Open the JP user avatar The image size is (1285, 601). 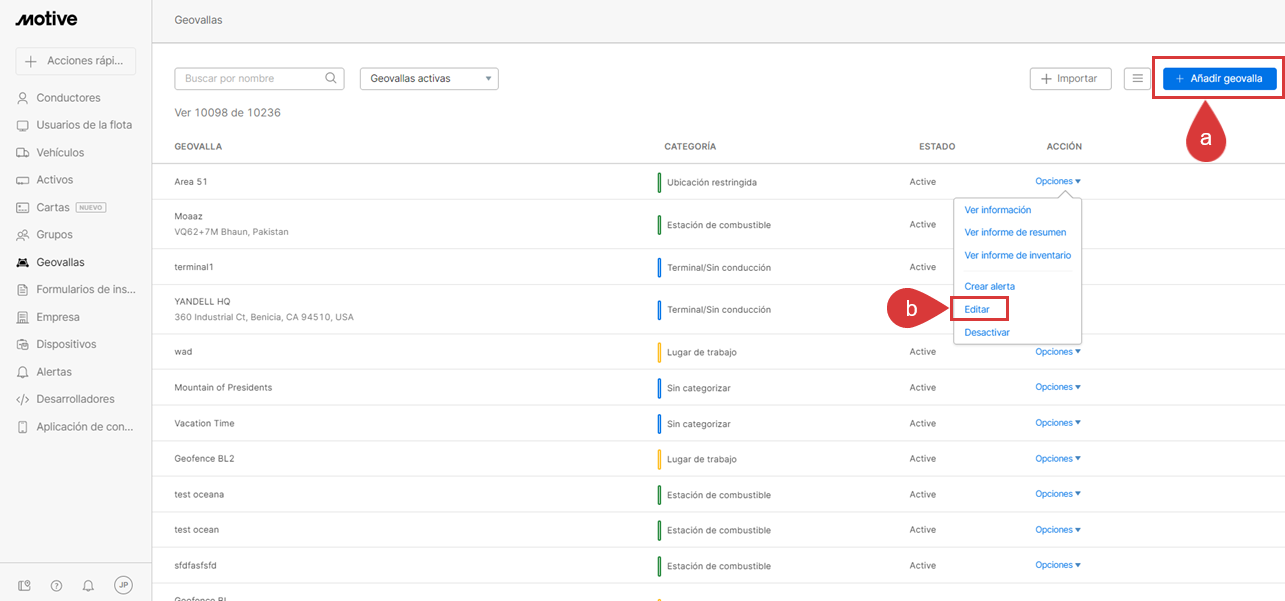123,585
